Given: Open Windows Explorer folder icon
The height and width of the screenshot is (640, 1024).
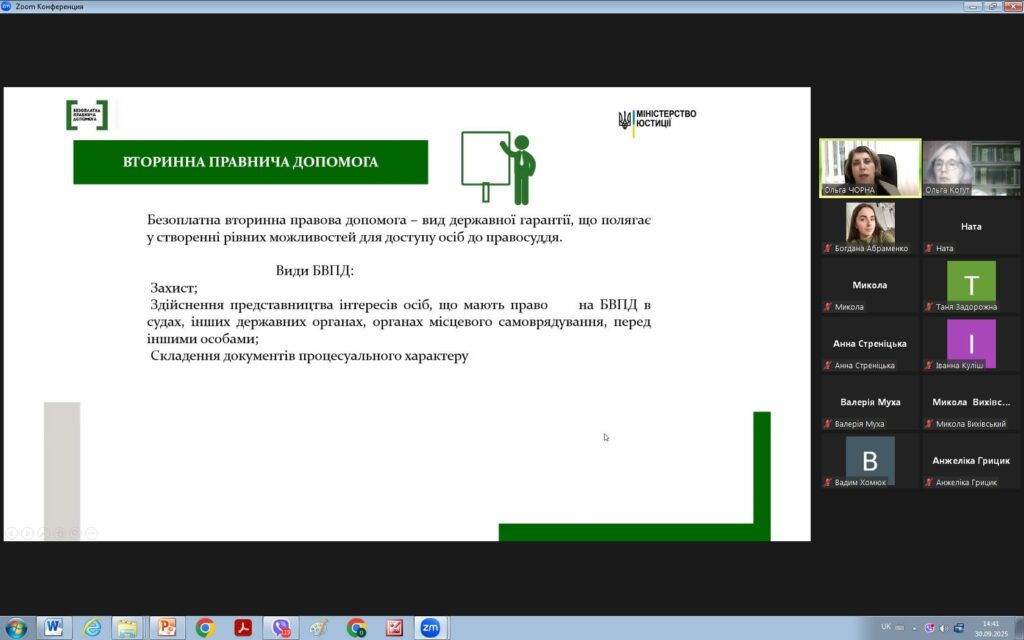Looking at the screenshot, I should pos(128,627).
